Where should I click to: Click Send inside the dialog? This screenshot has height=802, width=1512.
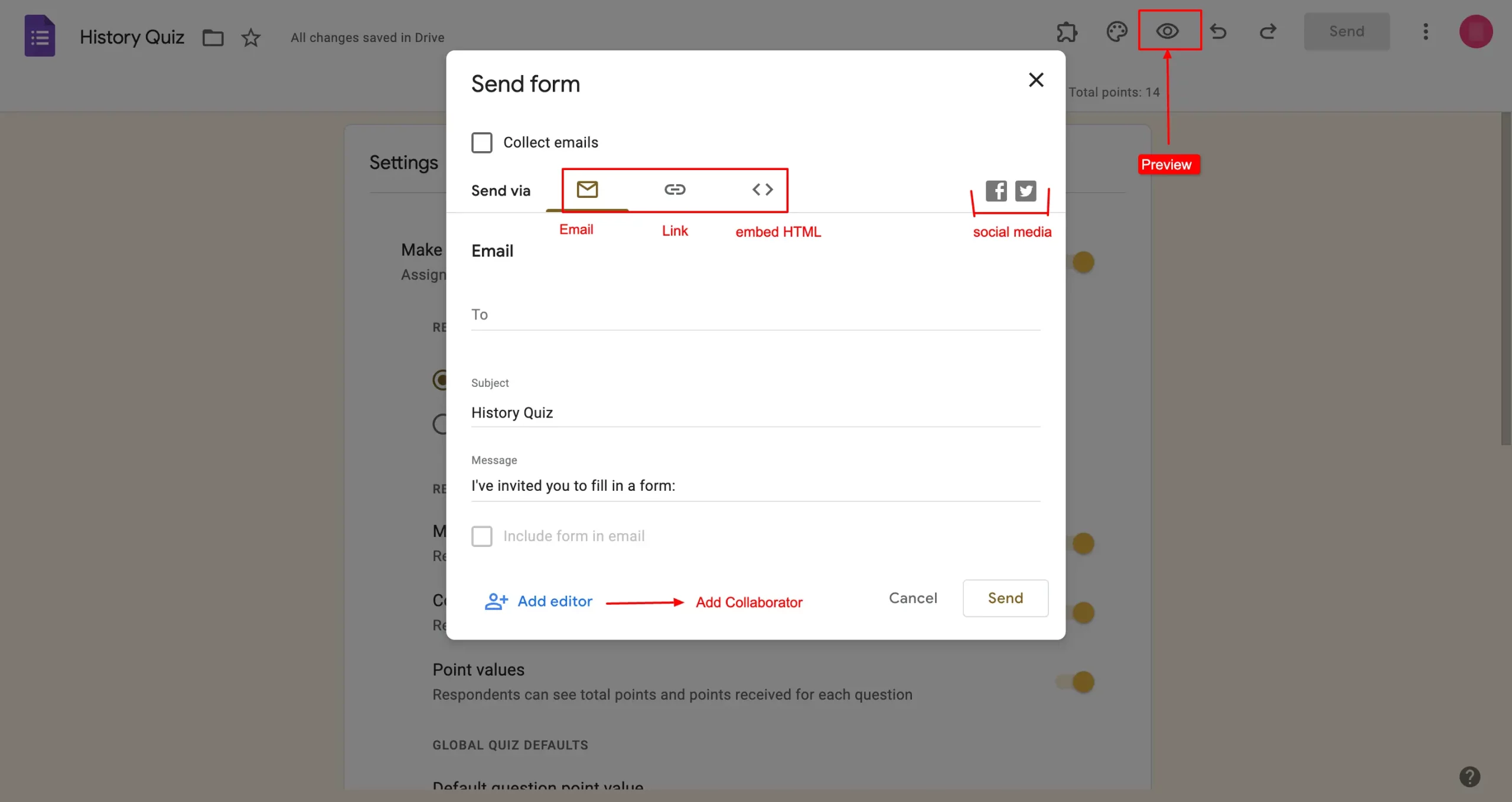[x=1005, y=598]
